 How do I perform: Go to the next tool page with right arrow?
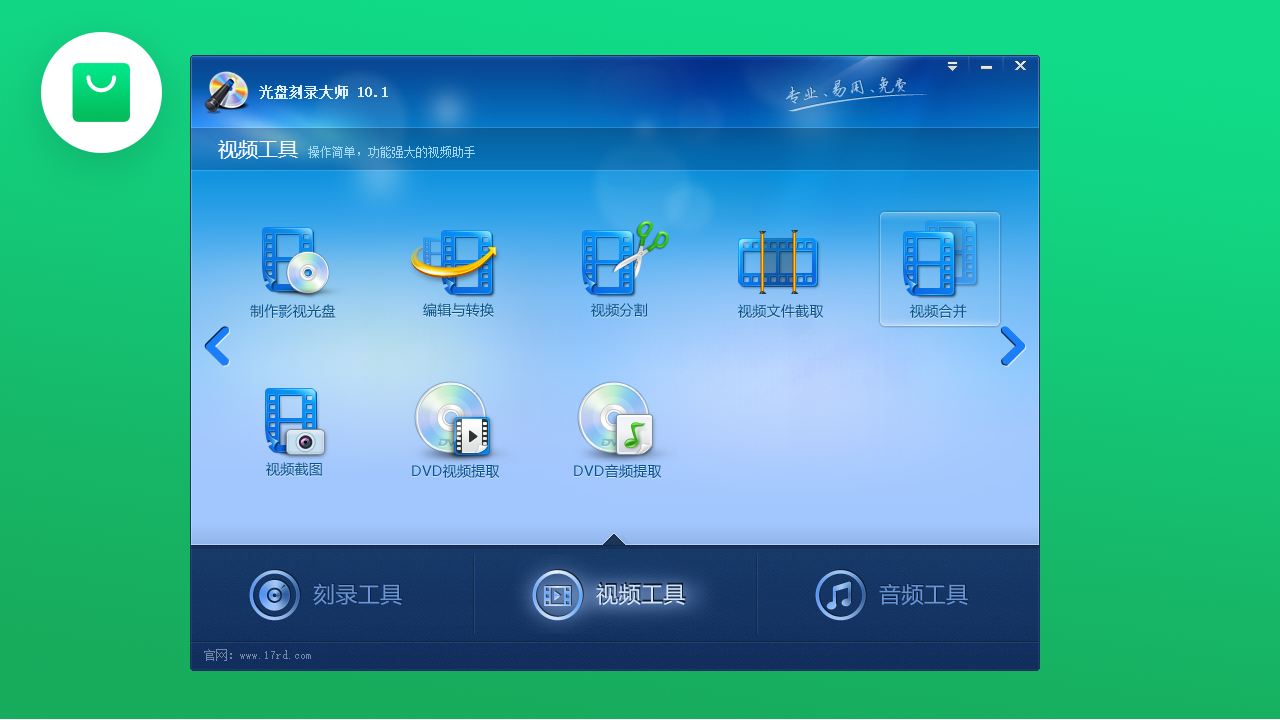click(x=1013, y=346)
